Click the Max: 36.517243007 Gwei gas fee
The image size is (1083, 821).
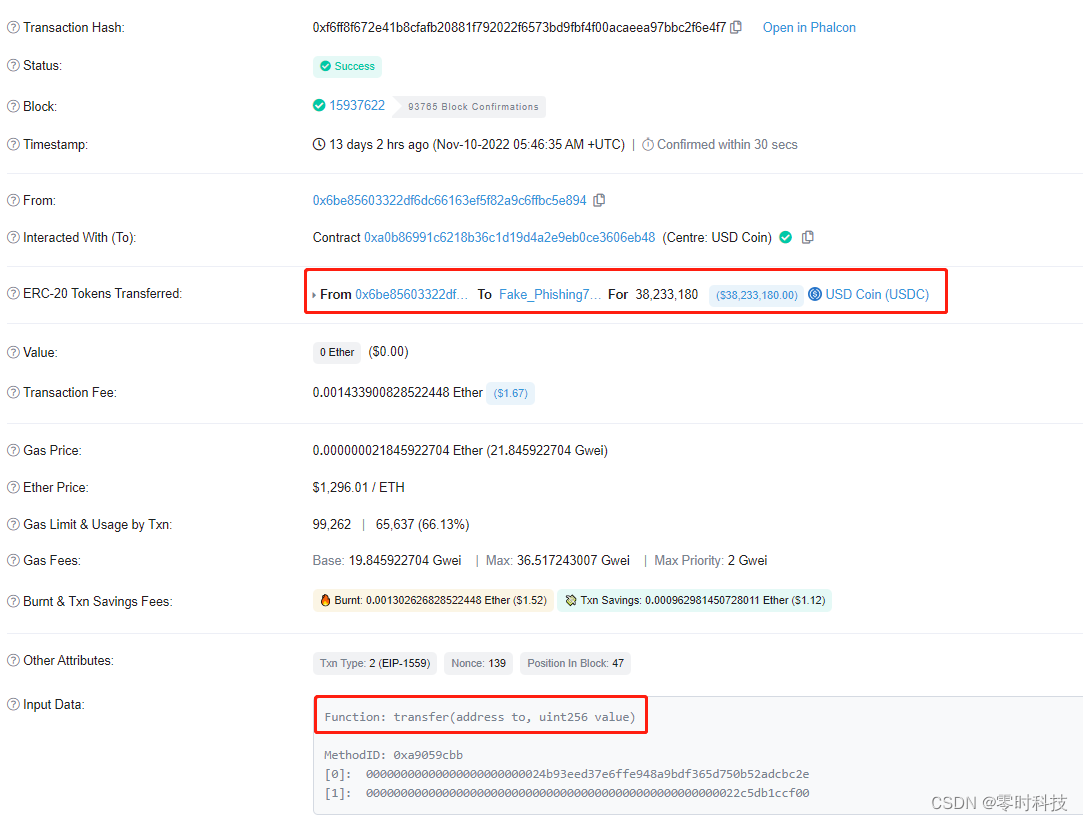tap(558, 561)
